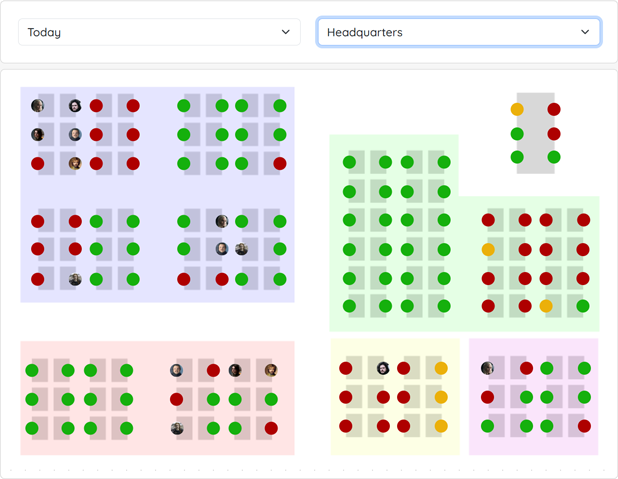Select the top-right red desk on the gray table
Screen dimensions: 618x479
(554, 109)
